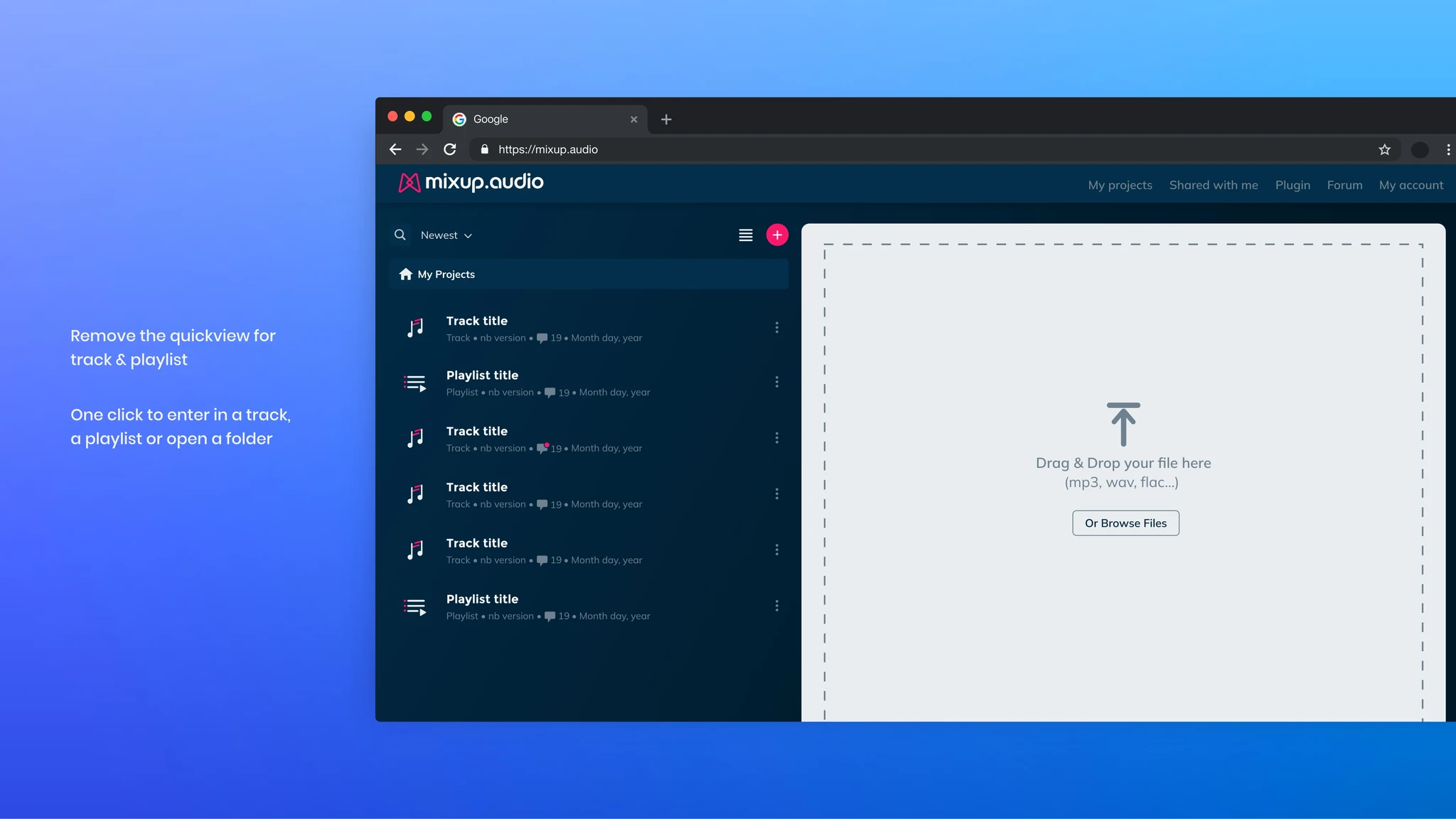This screenshot has width=1456, height=819.
Task: Click the comment icon with the red dot
Action: [x=542, y=447]
